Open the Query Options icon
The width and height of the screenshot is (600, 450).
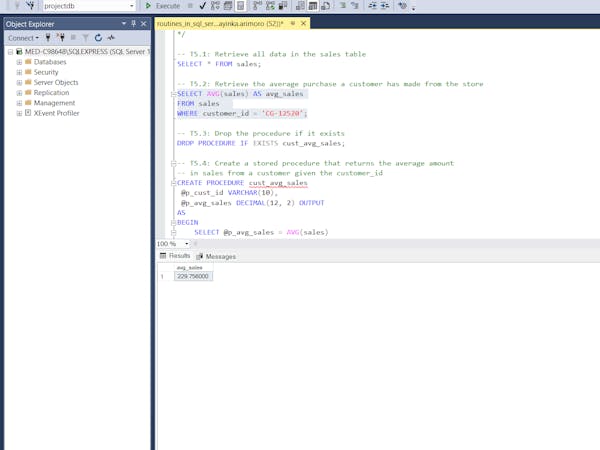(x=228, y=6)
